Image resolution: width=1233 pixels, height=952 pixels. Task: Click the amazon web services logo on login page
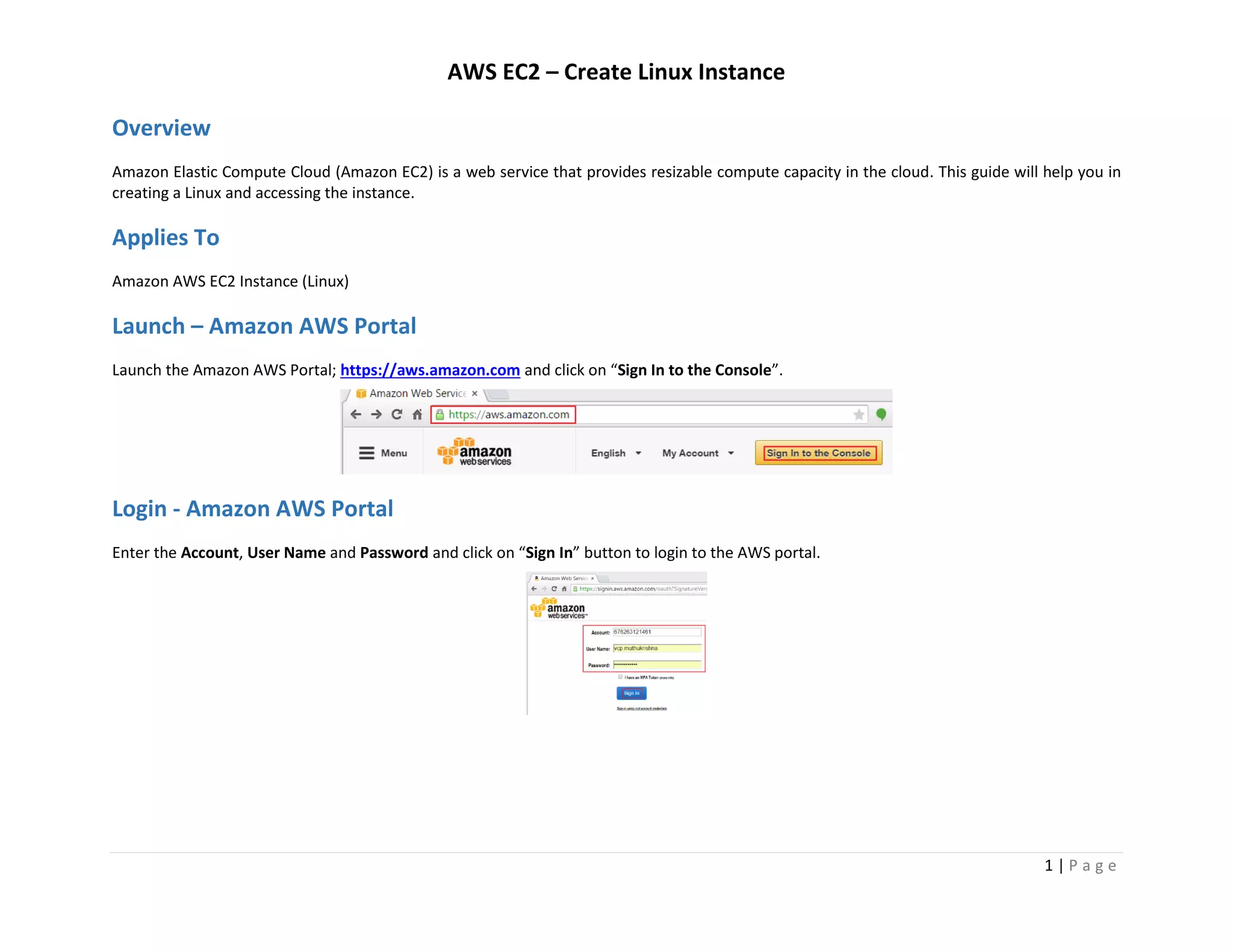[x=558, y=608]
